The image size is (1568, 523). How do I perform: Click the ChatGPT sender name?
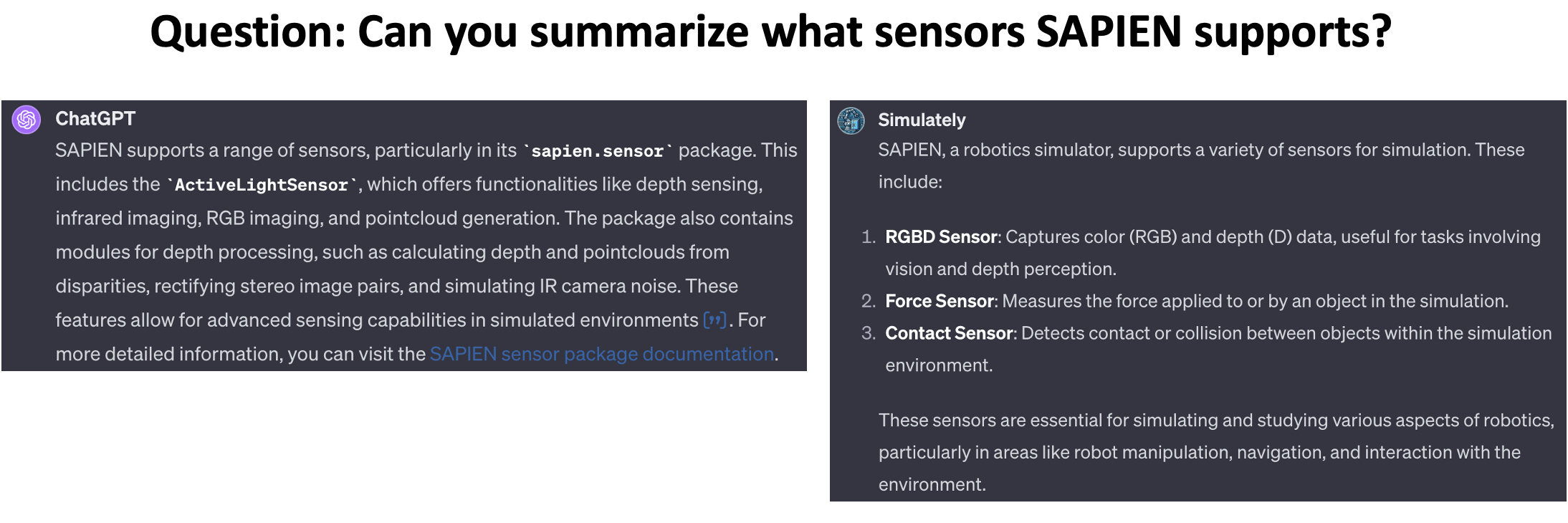(x=95, y=119)
